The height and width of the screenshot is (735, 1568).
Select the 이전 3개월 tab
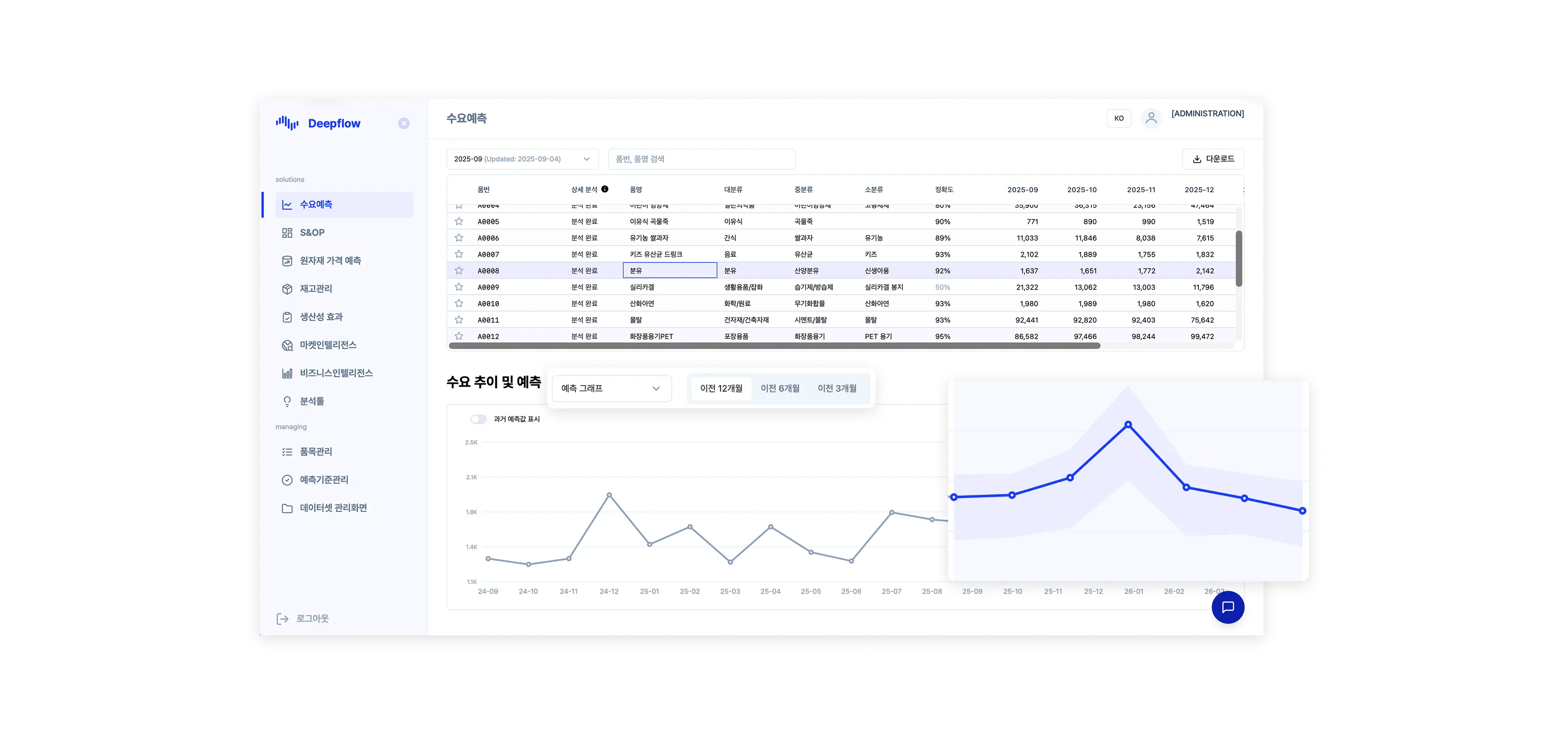pyautogui.click(x=837, y=388)
